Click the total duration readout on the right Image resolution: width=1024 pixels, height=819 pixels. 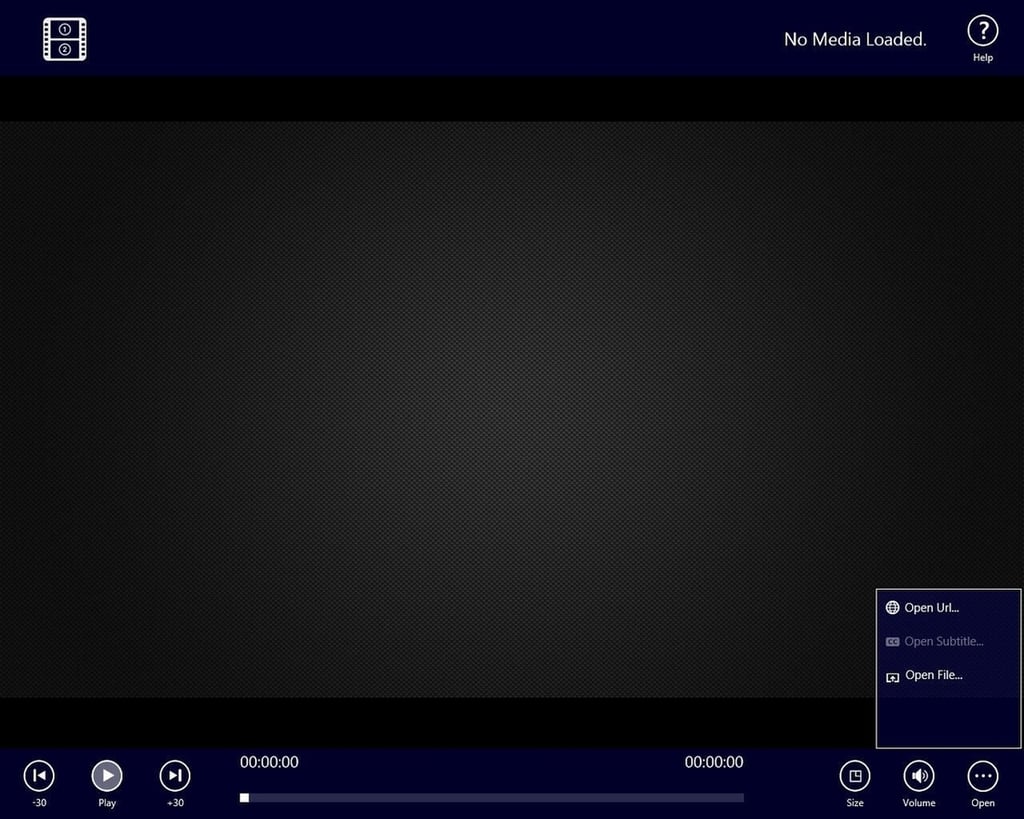pyautogui.click(x=714, y=762)
